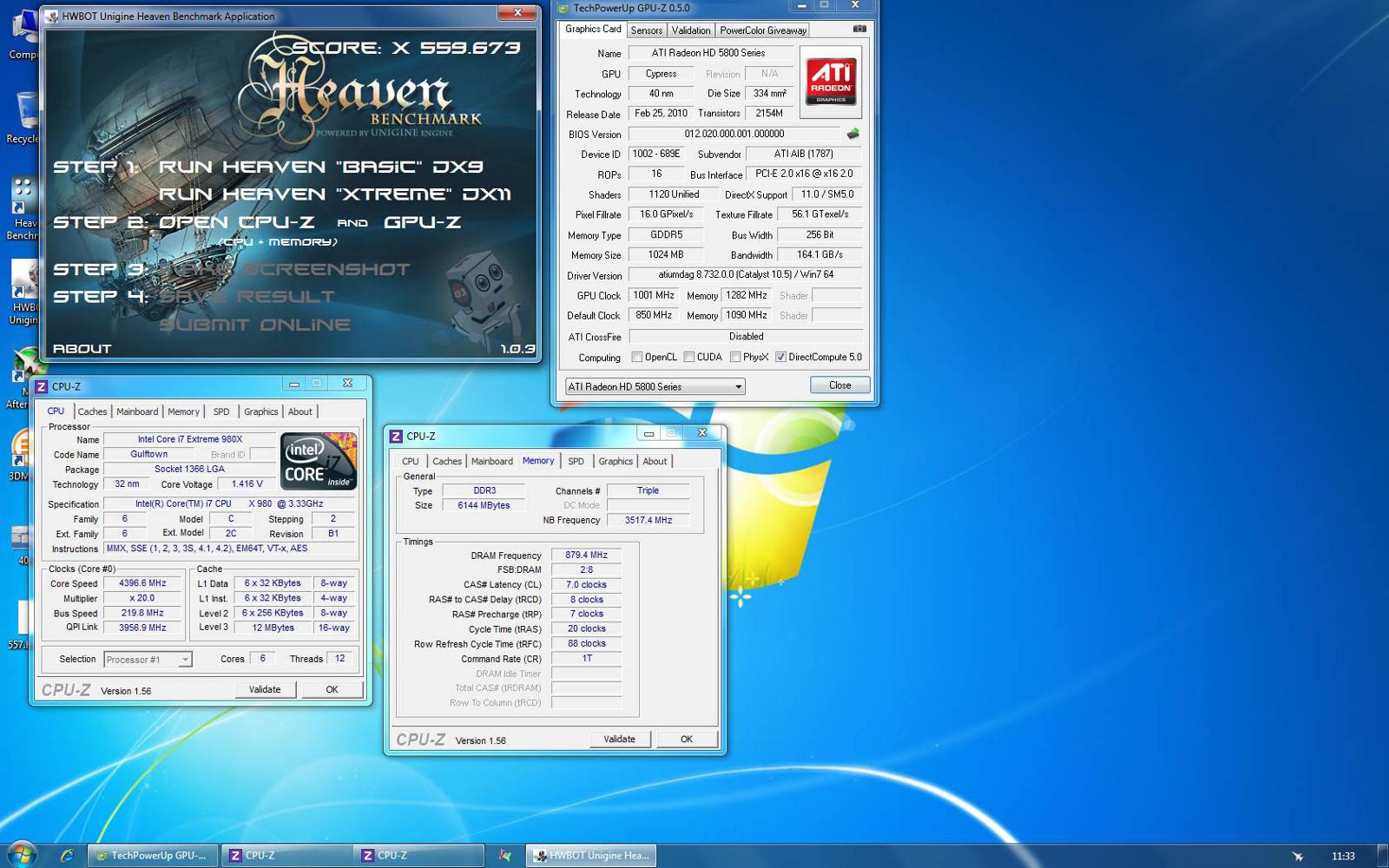Screen dimensions: 1389x868
Task: Click the Close button in GPU-Z
Action: pyautogui.click(x=839, y=385)
